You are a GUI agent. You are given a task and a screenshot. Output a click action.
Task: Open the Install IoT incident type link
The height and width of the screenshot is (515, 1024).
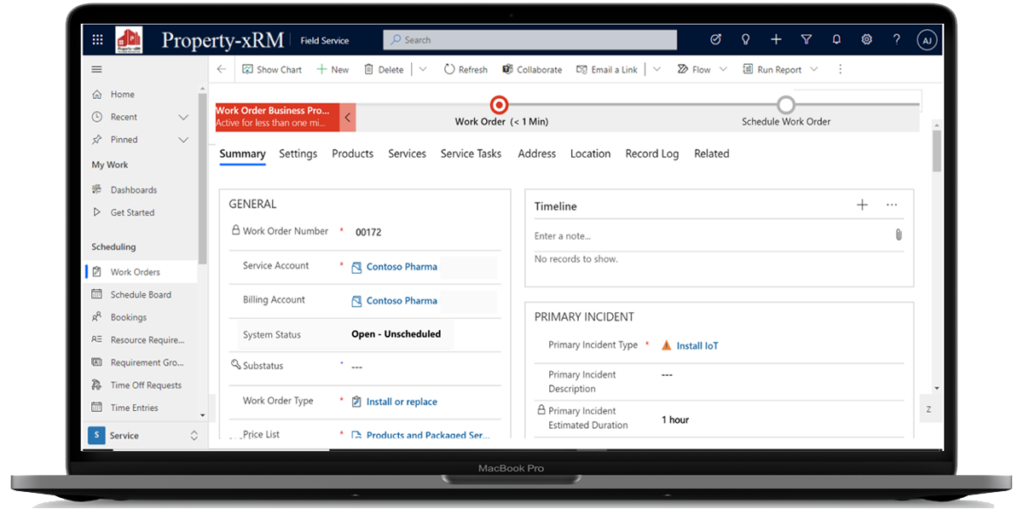coord(697,346)
